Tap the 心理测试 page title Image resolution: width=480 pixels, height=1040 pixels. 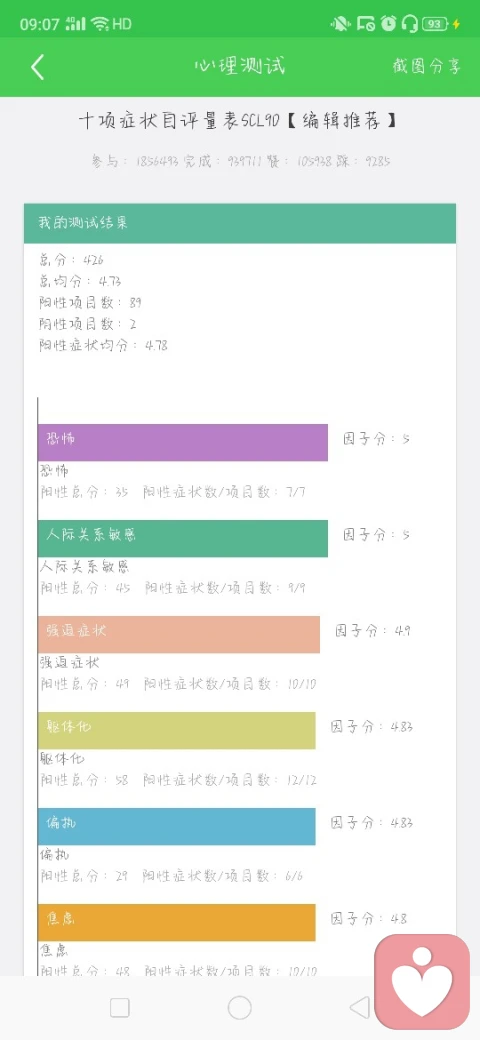coord(239,66)
